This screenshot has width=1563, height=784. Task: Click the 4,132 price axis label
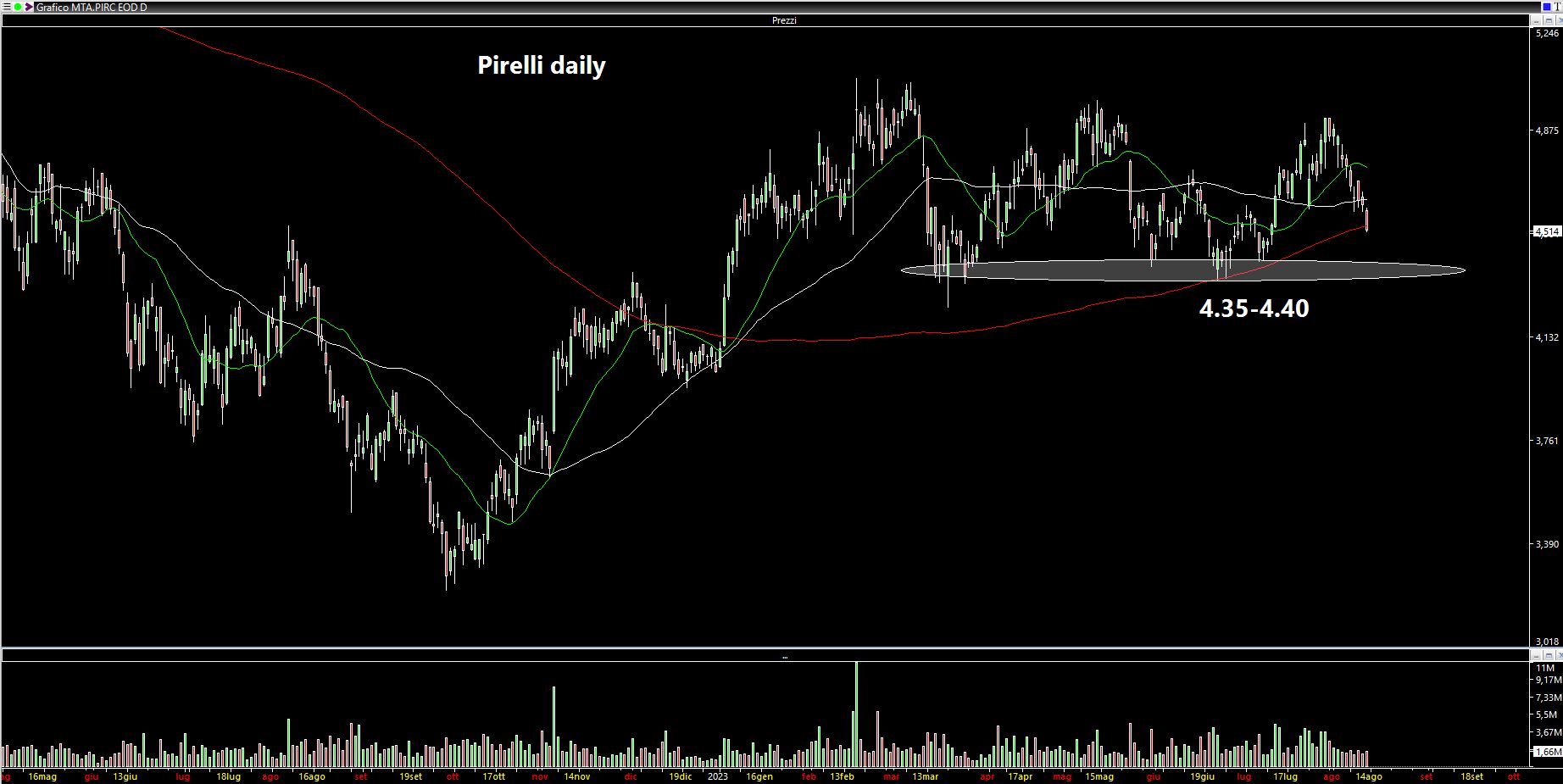tap(1547, 337)
